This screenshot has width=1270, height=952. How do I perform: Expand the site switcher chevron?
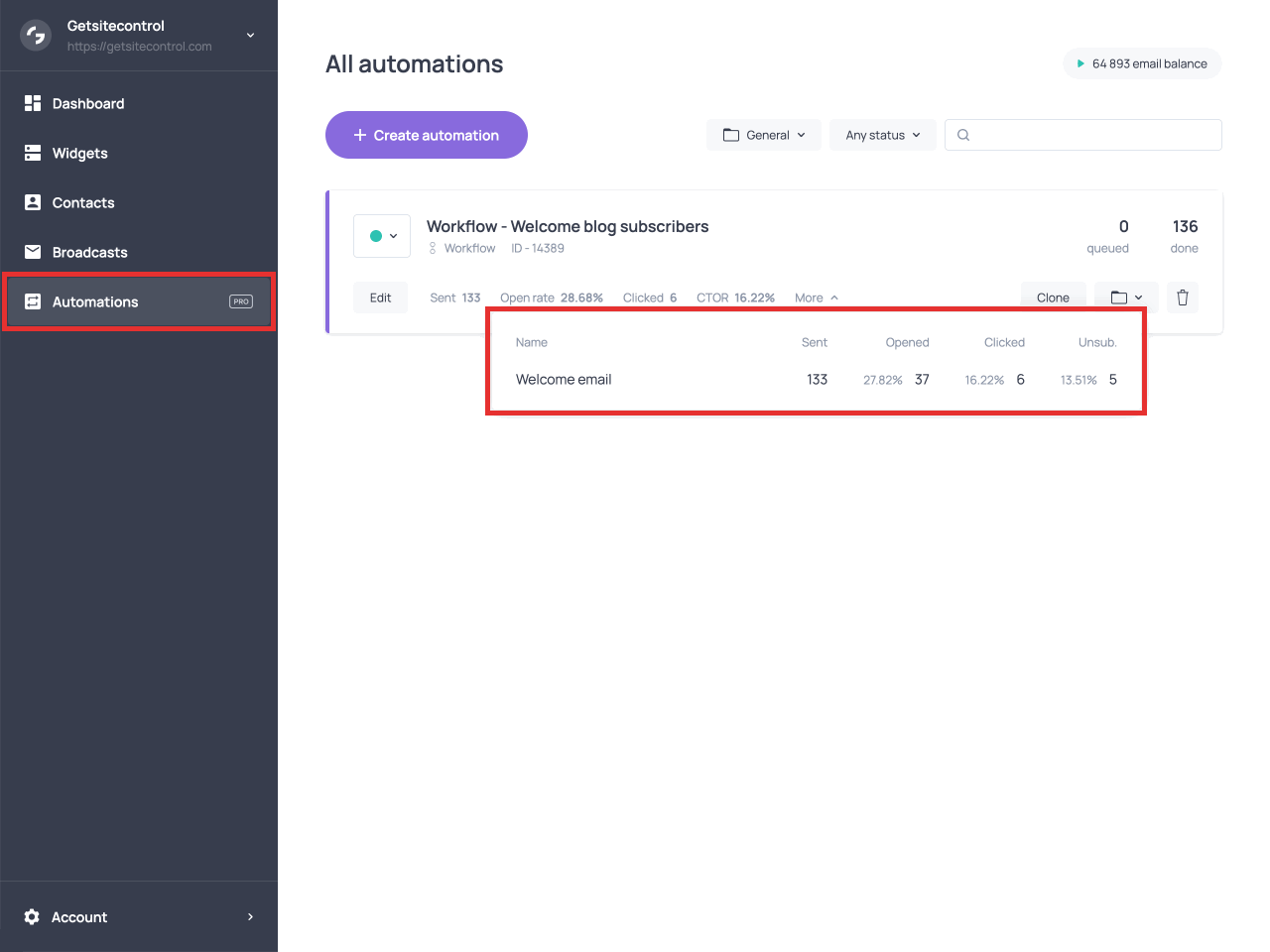pos(251,36)
